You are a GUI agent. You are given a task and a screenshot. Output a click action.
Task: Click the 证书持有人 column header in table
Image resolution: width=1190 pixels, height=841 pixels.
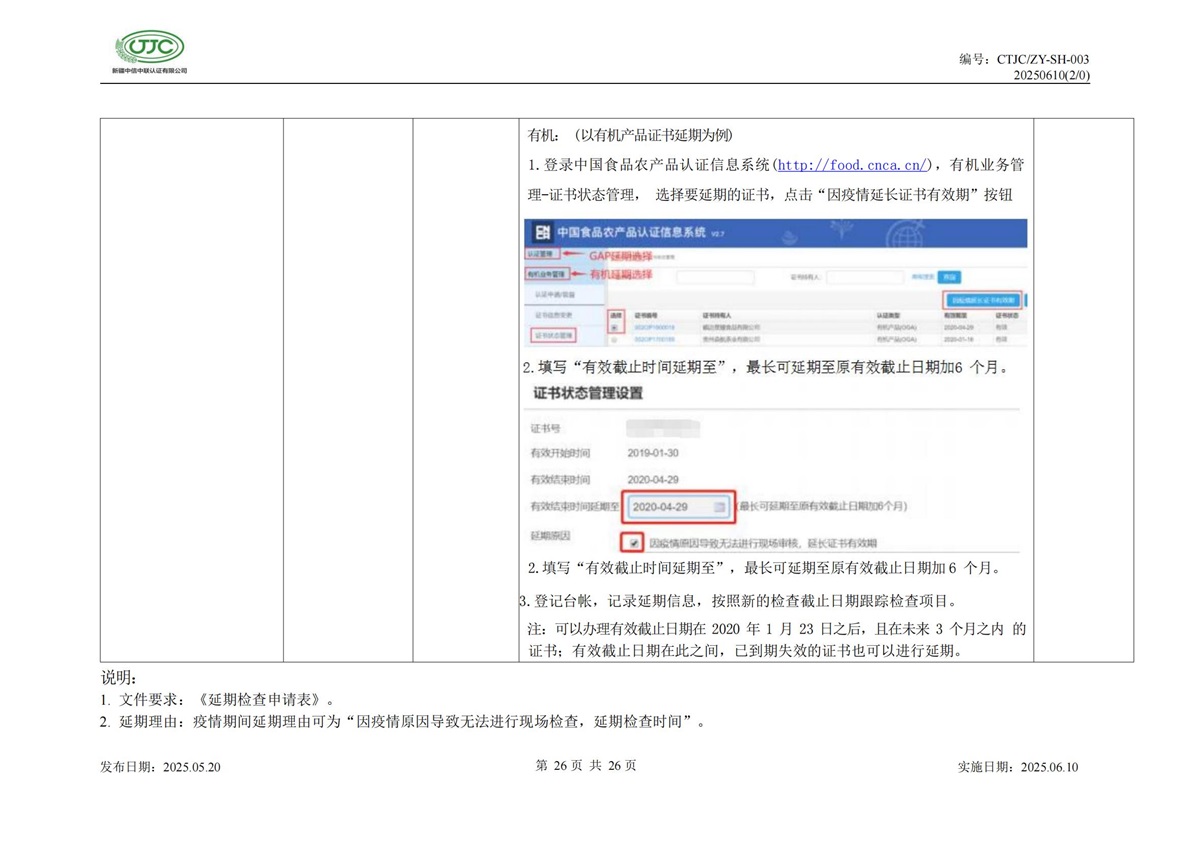pyautogui.click(x=716, y=315)
